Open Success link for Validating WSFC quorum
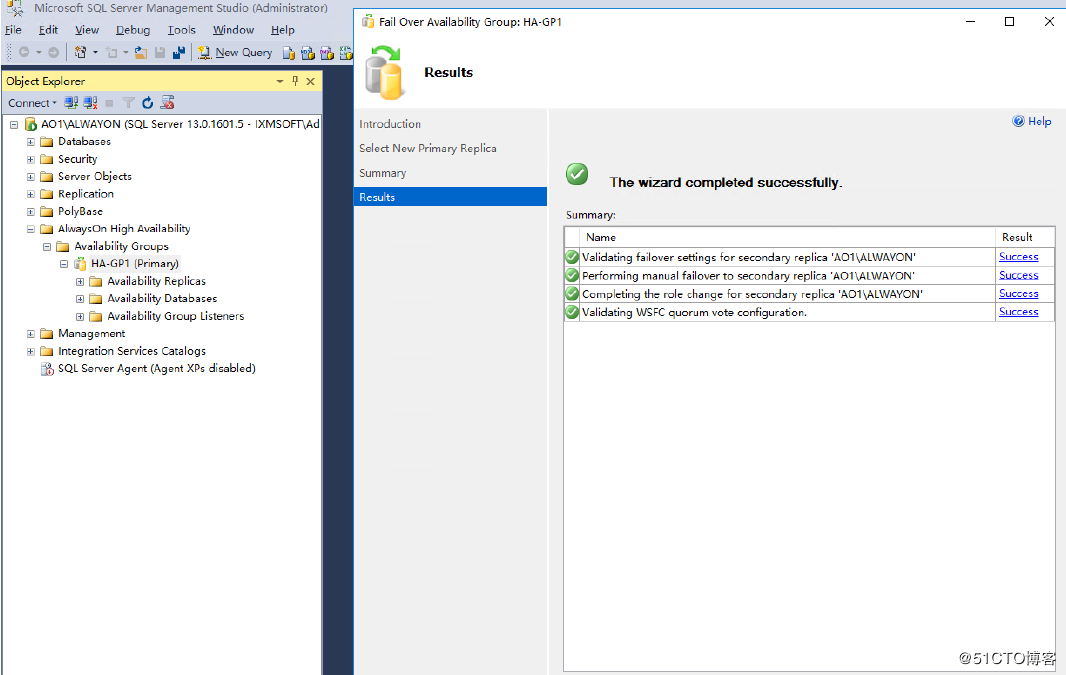The image size is (1066, 675). coord(1018,312)
